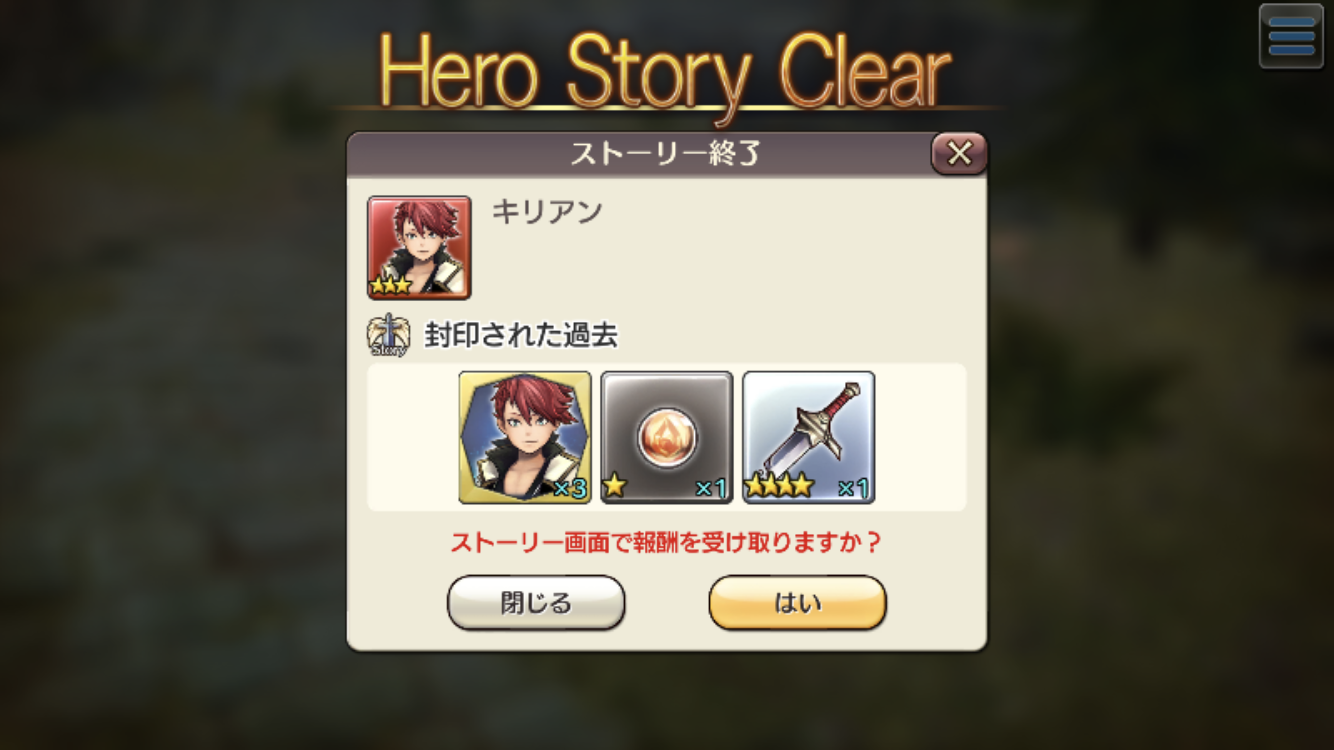Click the はい button
The width and height of the screenshot is (1334, 750).
[798, 603]
